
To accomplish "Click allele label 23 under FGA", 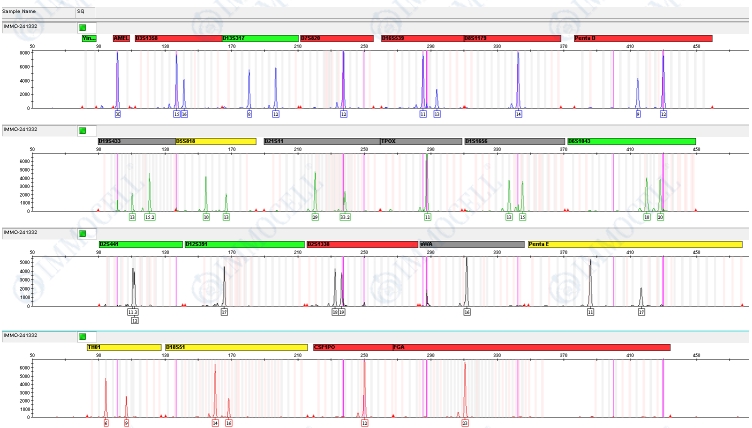I will pyautogui.click(x=465, y=423).
